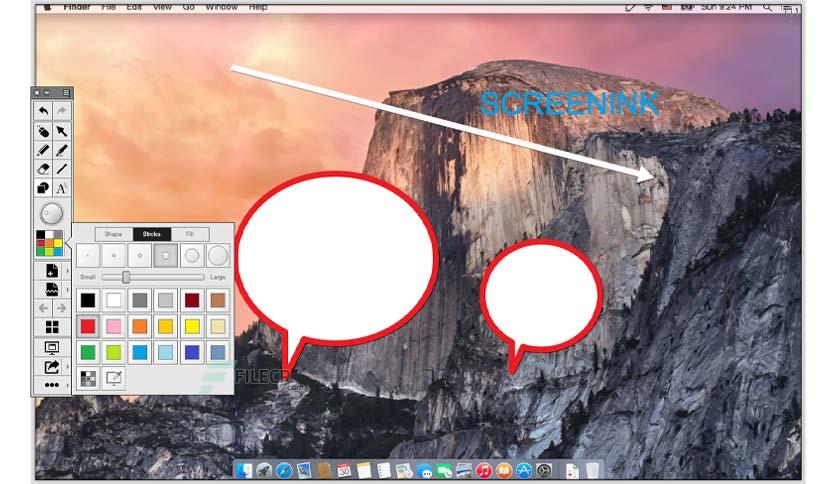Pick the brown color swatch
The image size is (836, 484).
coord(218,300)
